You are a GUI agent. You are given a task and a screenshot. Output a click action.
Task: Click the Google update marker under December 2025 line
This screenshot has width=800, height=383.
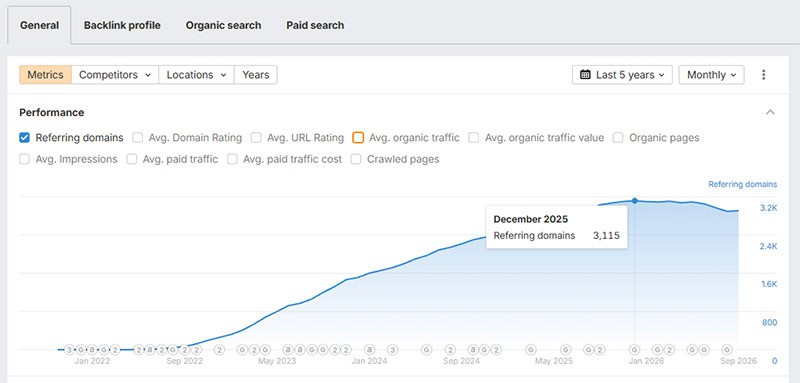pos(634,350)
